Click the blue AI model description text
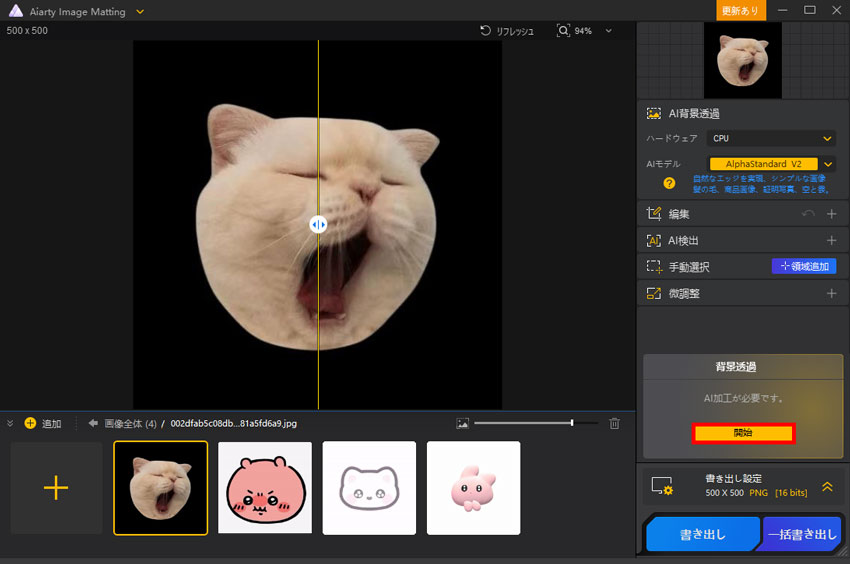This screenshot has width=850, height=564. coord(760,184)
